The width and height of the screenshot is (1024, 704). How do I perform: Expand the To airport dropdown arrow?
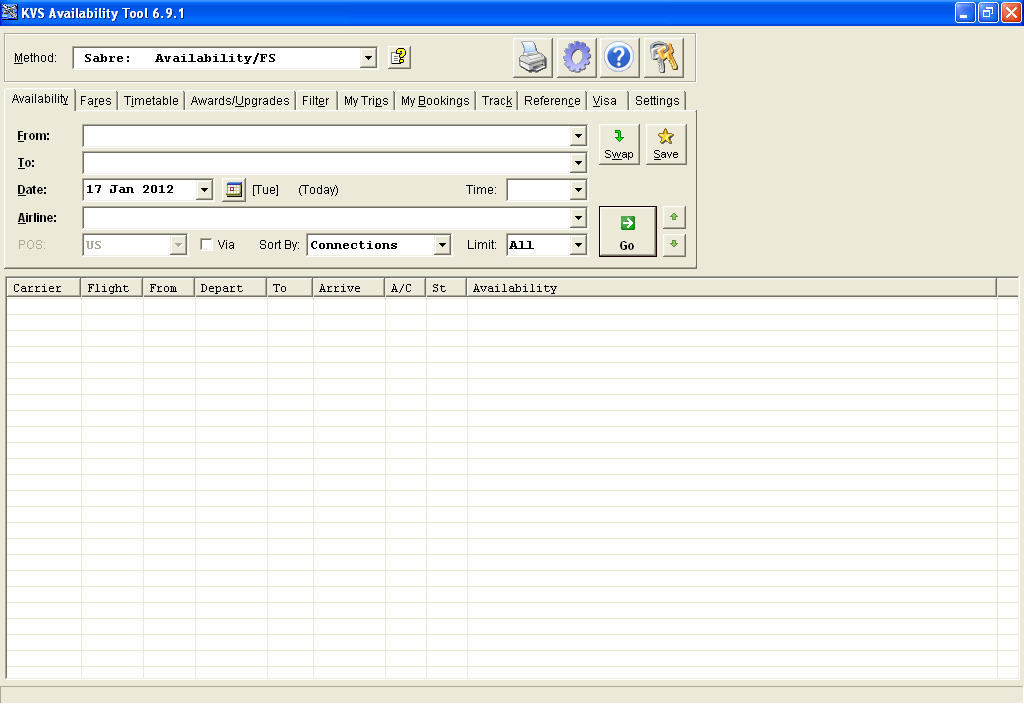(578, 163)
